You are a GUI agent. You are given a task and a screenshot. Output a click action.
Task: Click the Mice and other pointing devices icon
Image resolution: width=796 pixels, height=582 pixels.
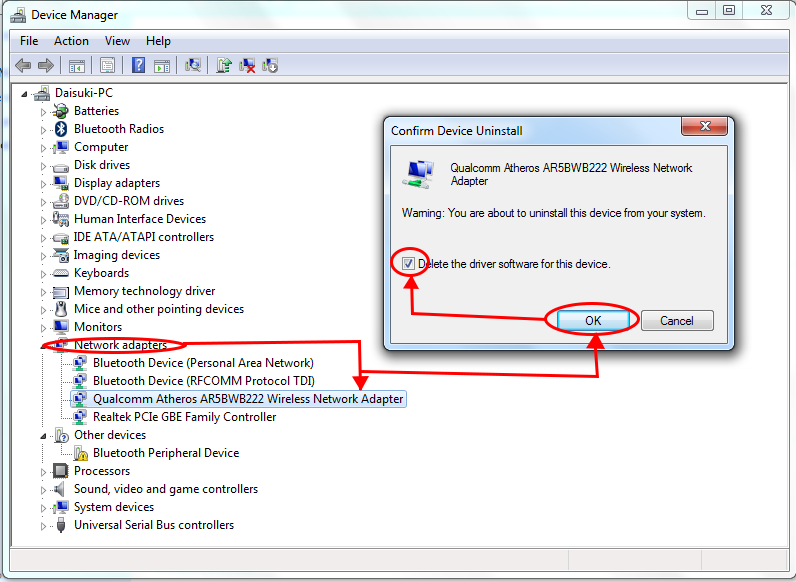(61, 309)
